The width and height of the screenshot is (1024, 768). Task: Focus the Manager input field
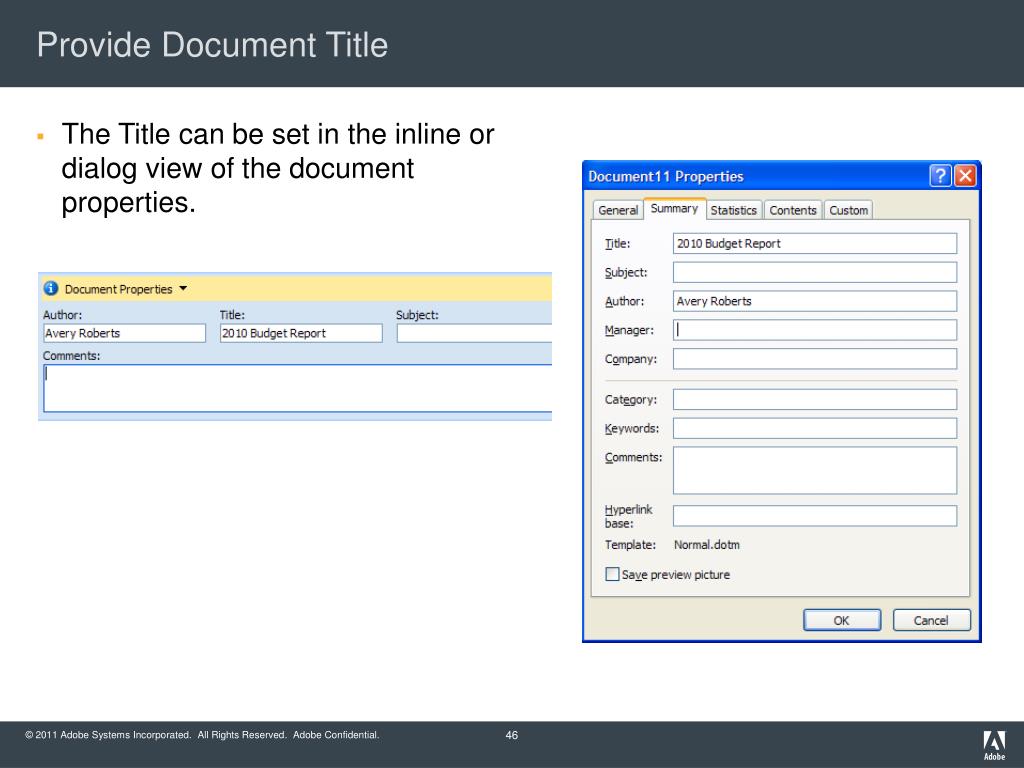click(815, 330)
